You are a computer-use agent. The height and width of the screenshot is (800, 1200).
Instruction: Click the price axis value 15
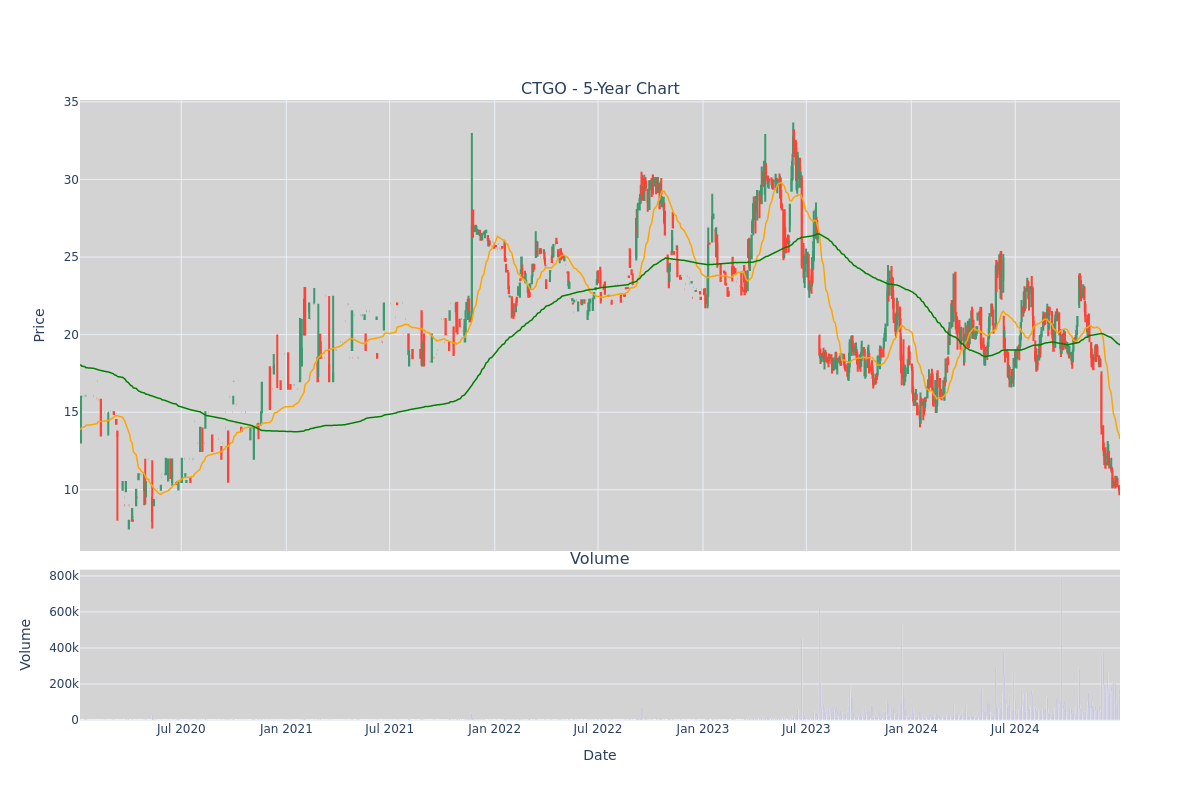(71, 412)
